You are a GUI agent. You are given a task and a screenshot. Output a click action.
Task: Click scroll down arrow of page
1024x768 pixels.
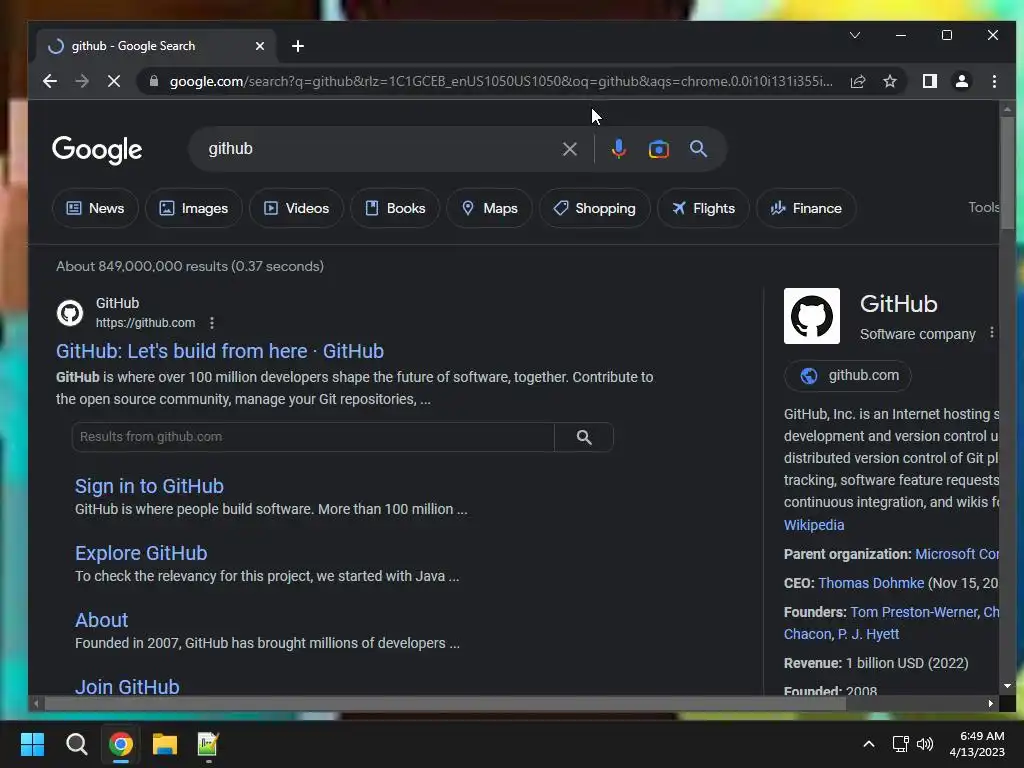click(x=1007, y=686)
